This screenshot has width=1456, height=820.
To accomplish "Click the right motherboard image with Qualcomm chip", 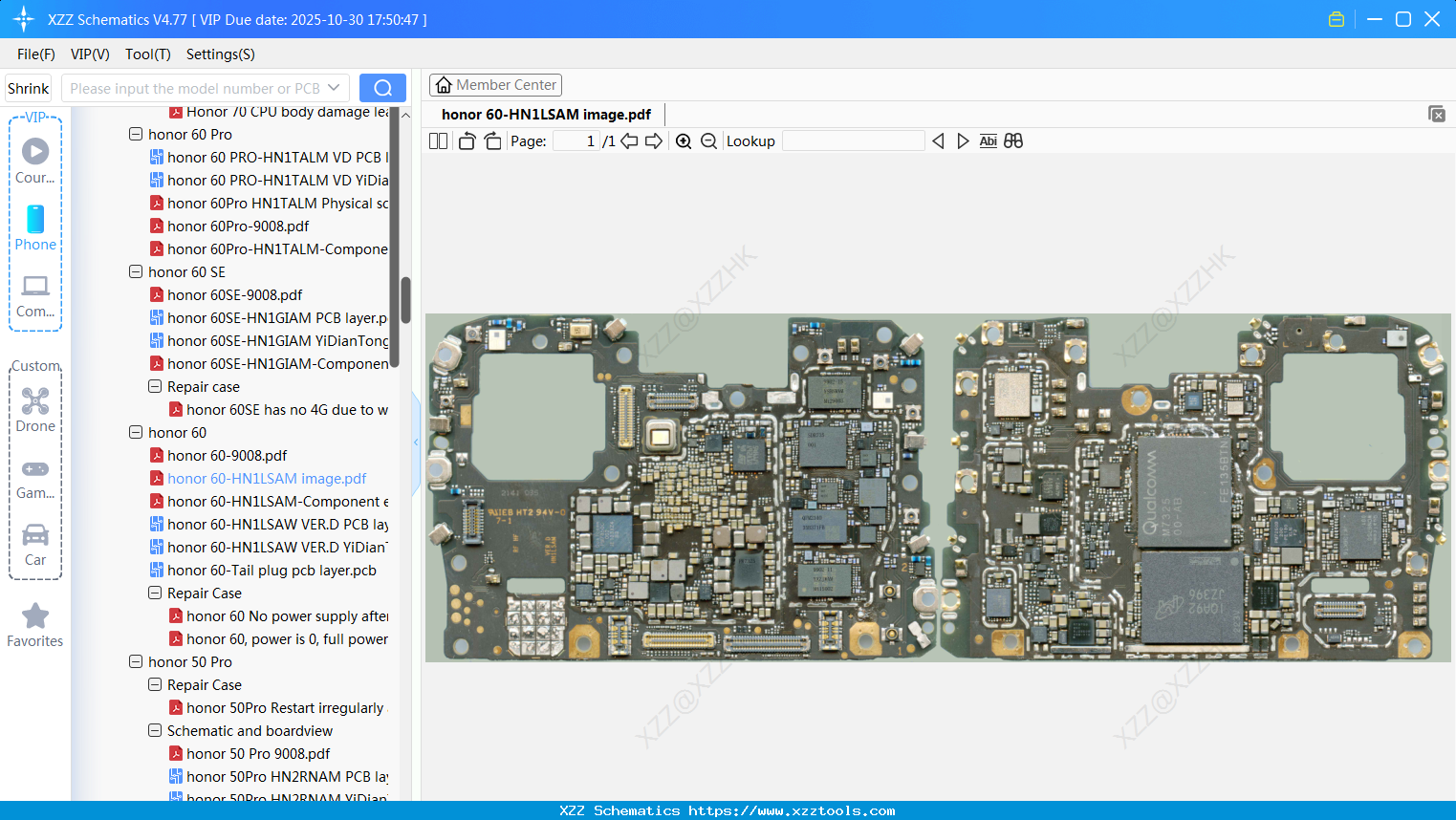I will [1195, 487].
